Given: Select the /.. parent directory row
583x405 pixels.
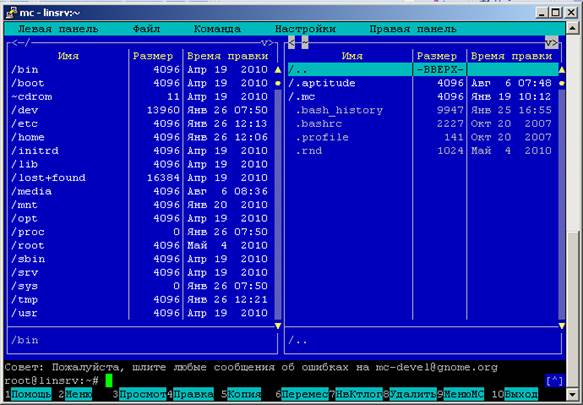Looking at the screenshot, I should [x=423, y=70].
